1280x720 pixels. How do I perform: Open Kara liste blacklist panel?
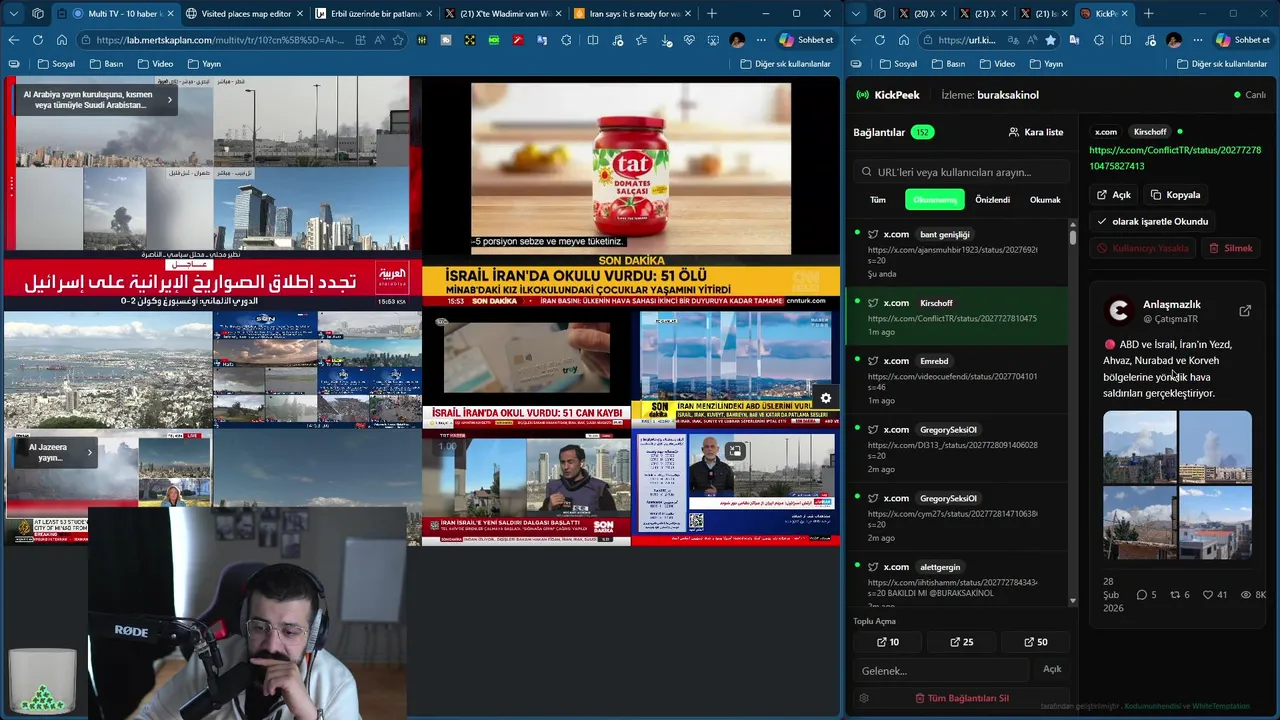pos(1036,132)
